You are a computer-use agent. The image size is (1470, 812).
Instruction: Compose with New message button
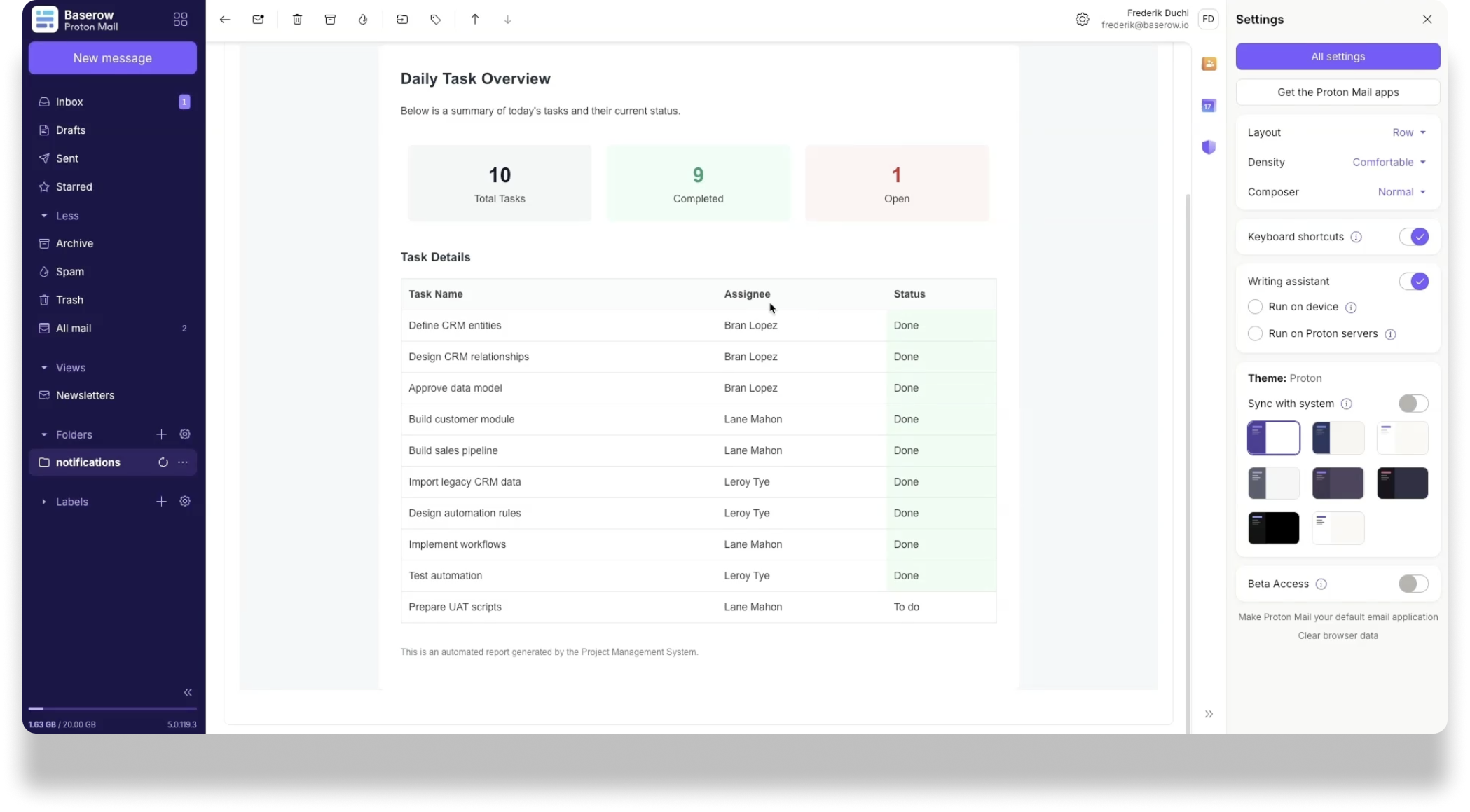[112, 58]
